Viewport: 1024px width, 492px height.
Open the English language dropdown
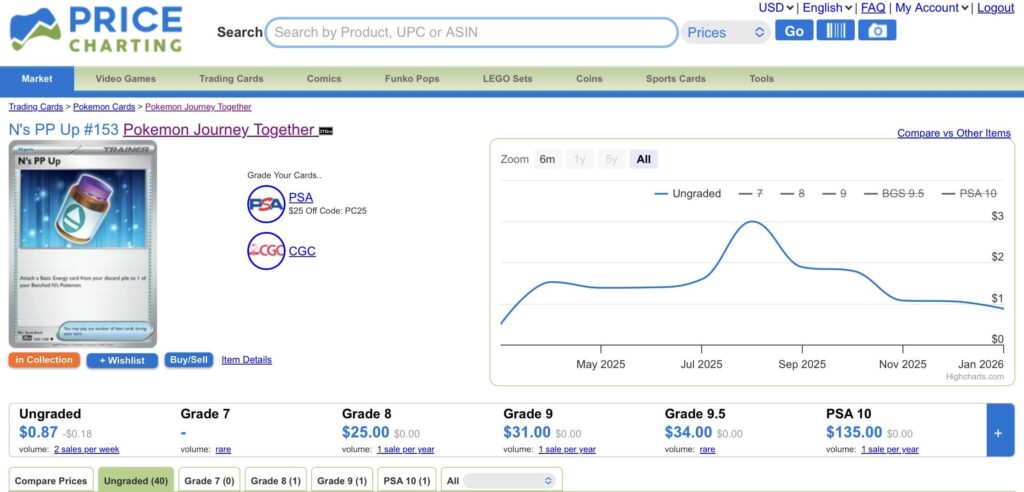pyautogui.click(x=827, y=8)
